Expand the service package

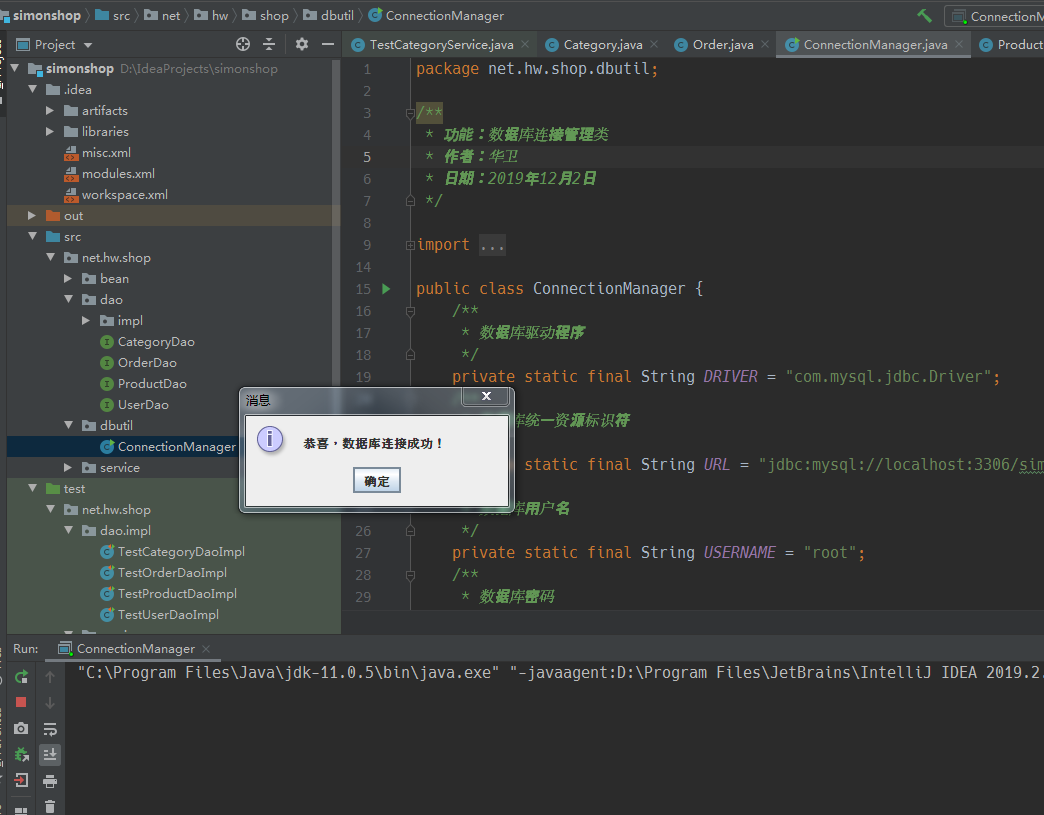pyautogui.click(x=68, y=467)
